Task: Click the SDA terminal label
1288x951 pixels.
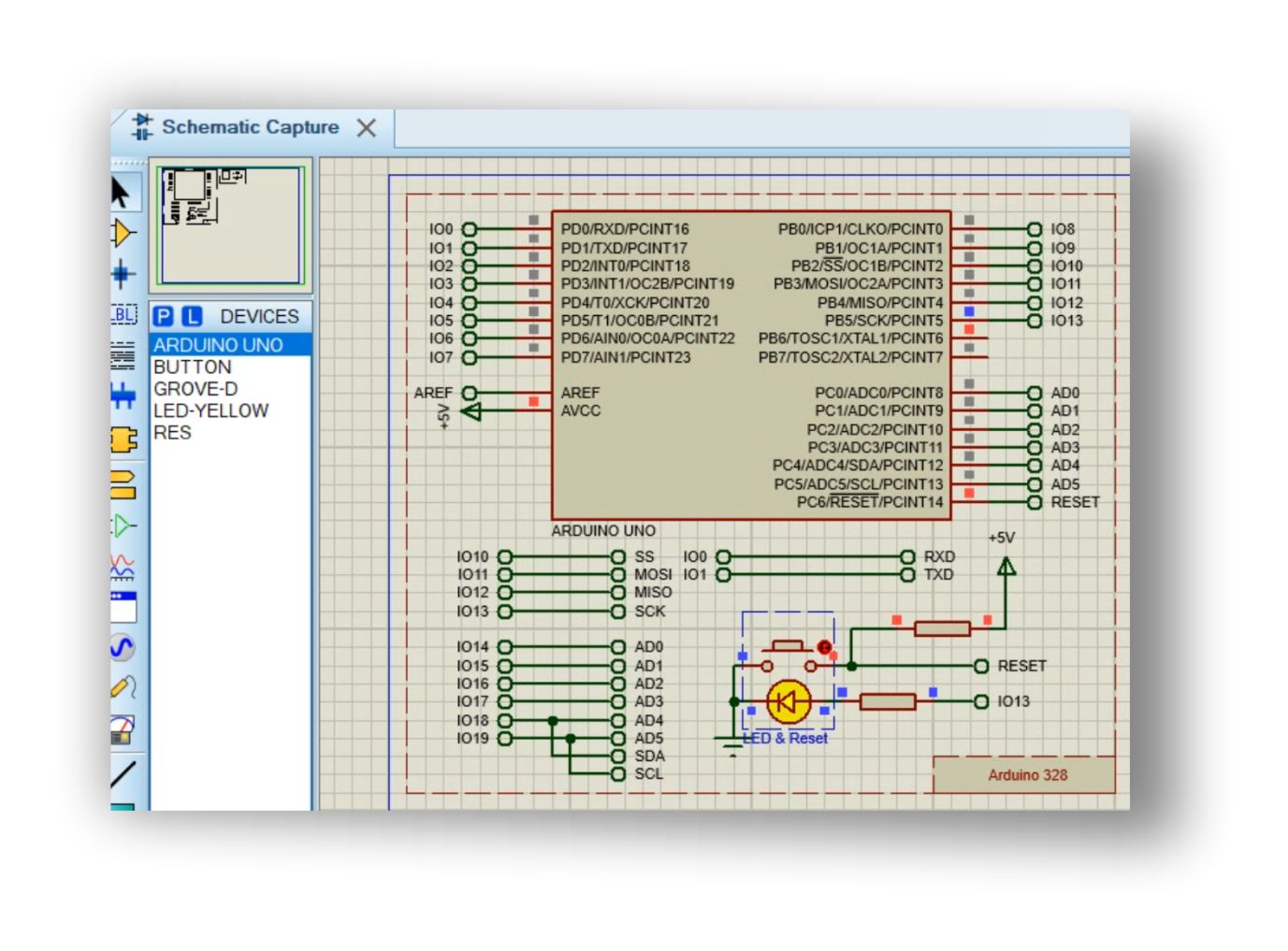Action: [x=649, y=756]
